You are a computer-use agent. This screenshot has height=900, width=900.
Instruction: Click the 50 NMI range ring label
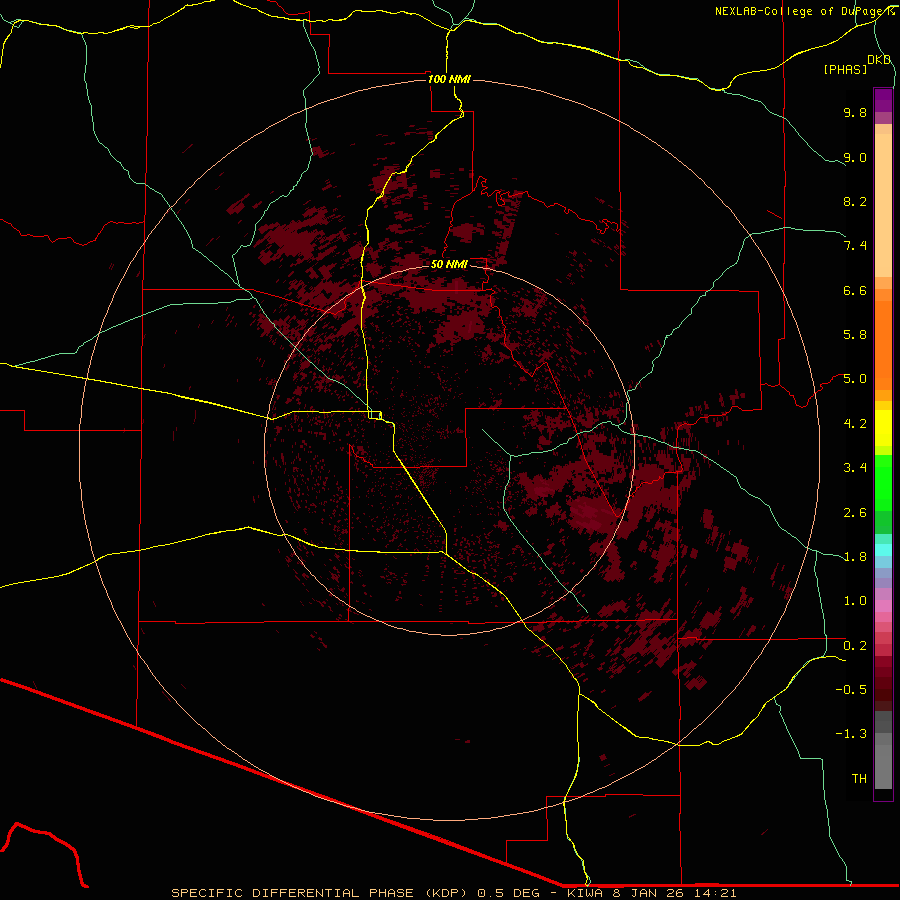click(x=449, y=264)
